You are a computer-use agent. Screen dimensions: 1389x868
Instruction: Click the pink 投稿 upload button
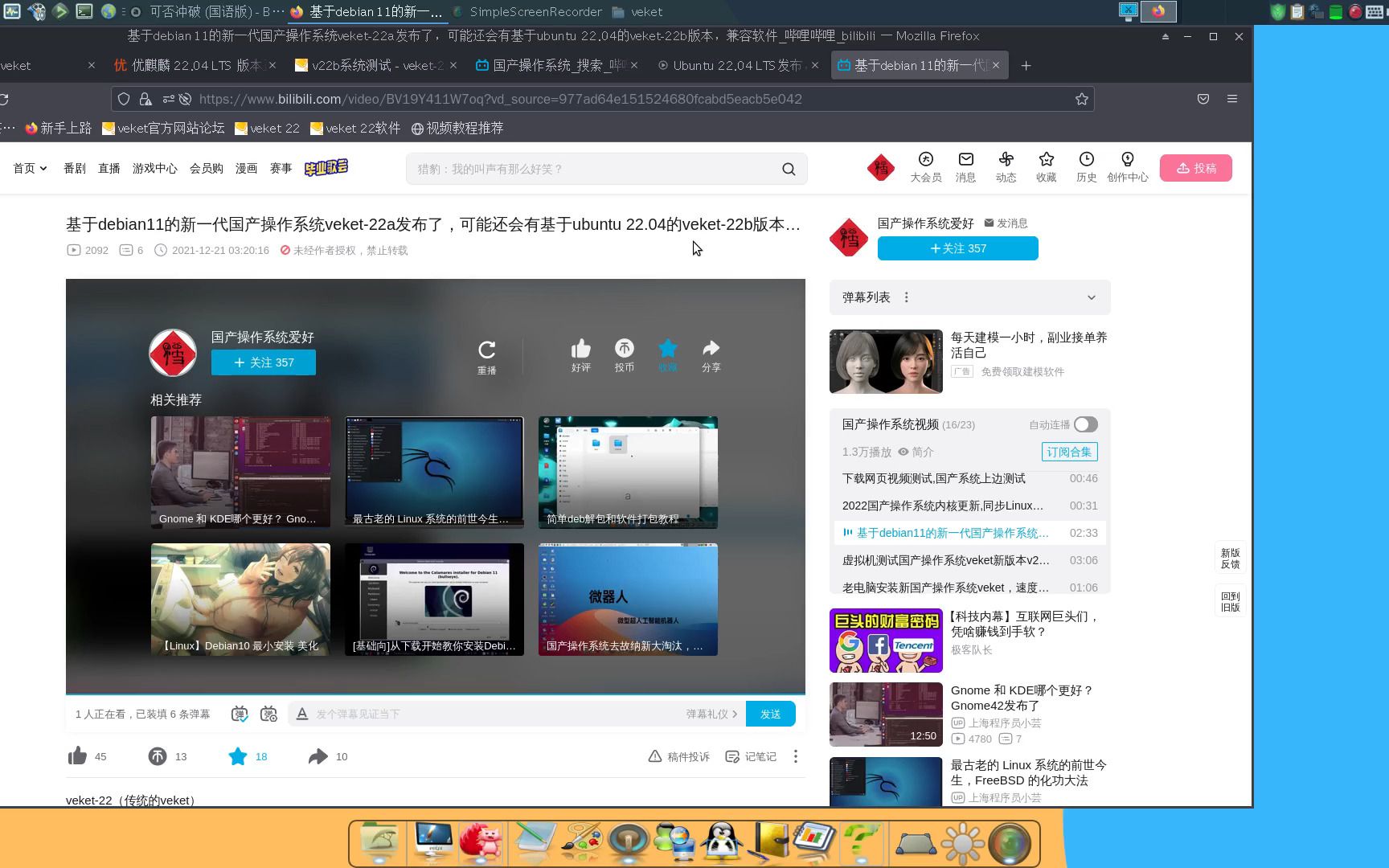tap(1195, 168)
